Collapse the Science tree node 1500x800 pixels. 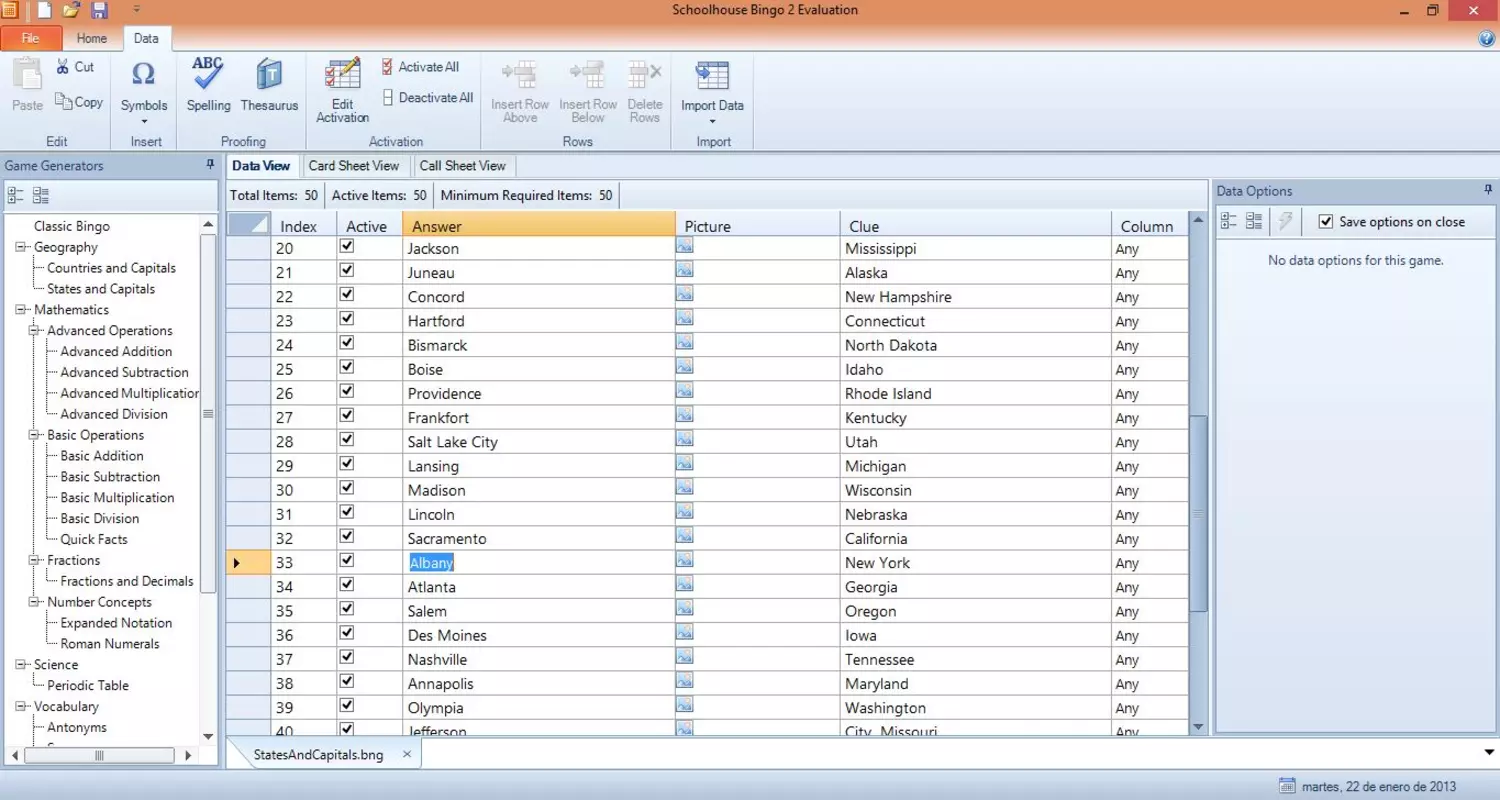[x=21, y=665]
